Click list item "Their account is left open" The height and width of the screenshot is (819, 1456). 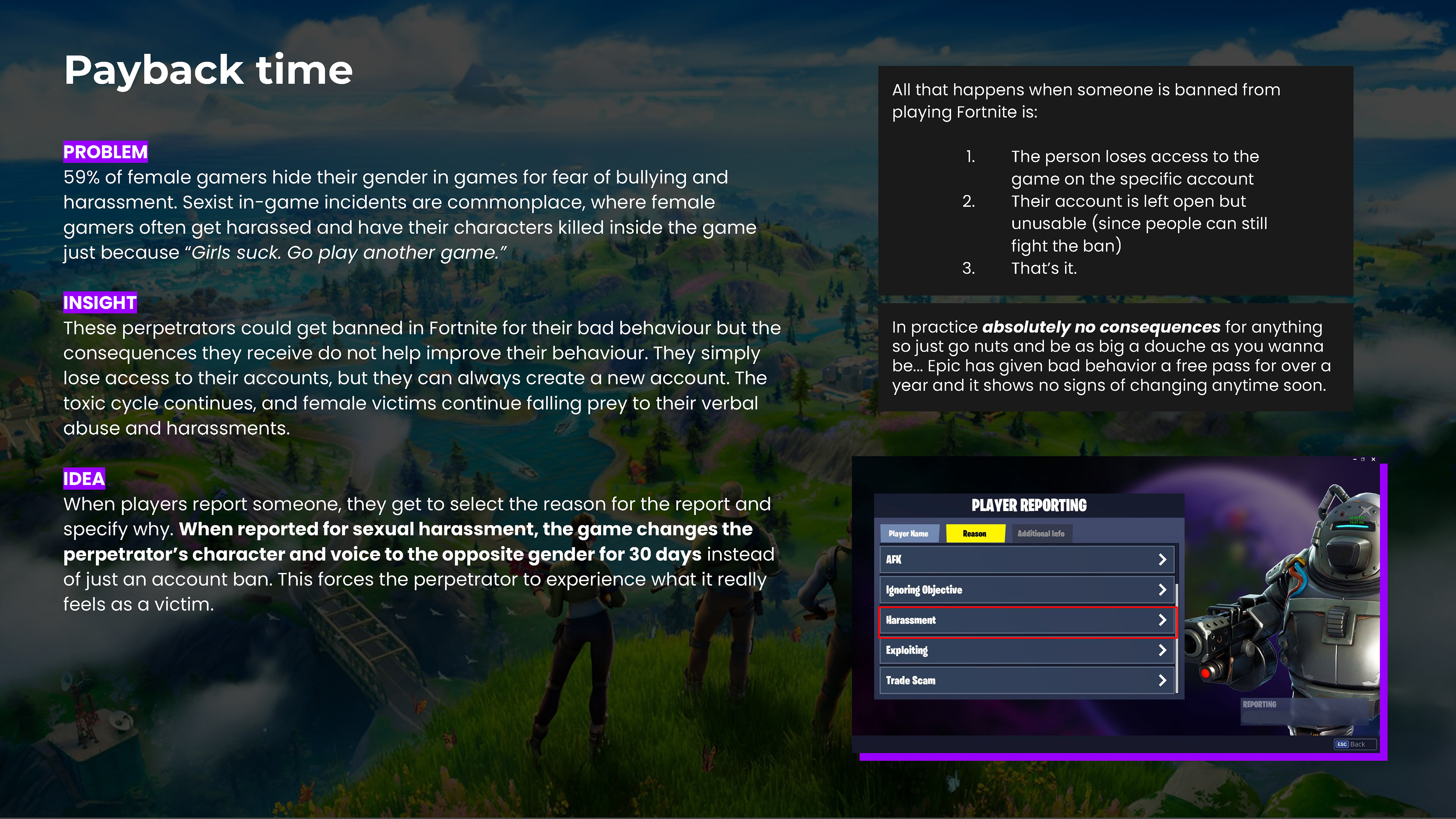pyautogui.click(x=1139, y=223)
